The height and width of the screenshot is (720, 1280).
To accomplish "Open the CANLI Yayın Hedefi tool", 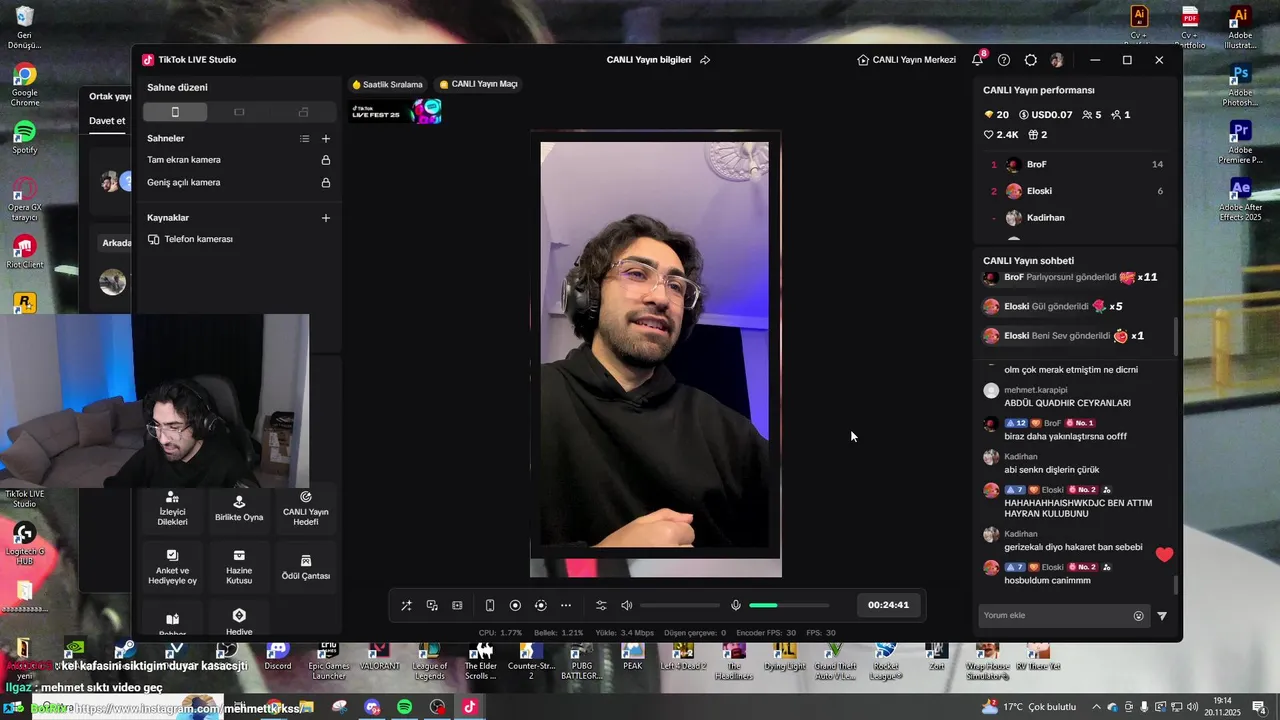I will (x=306, y=509).
